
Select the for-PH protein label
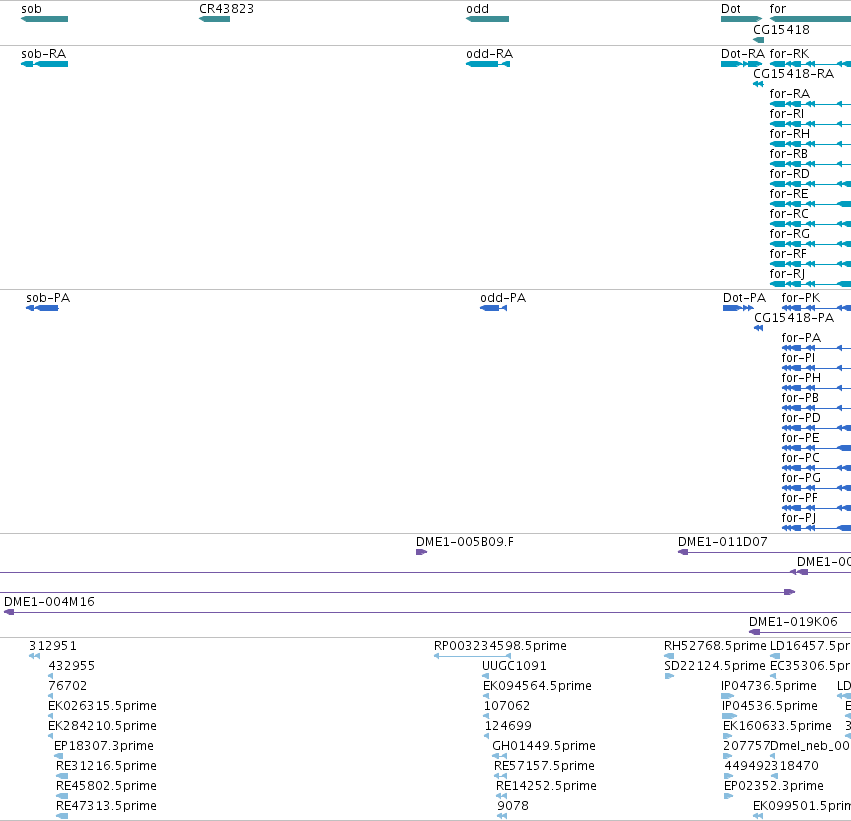coord(801,378)
